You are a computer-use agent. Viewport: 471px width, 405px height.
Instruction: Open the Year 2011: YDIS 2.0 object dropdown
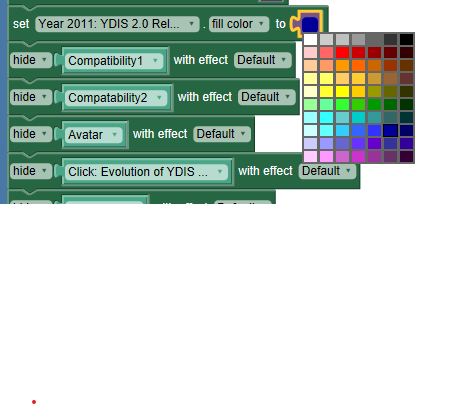coord(117,24)
